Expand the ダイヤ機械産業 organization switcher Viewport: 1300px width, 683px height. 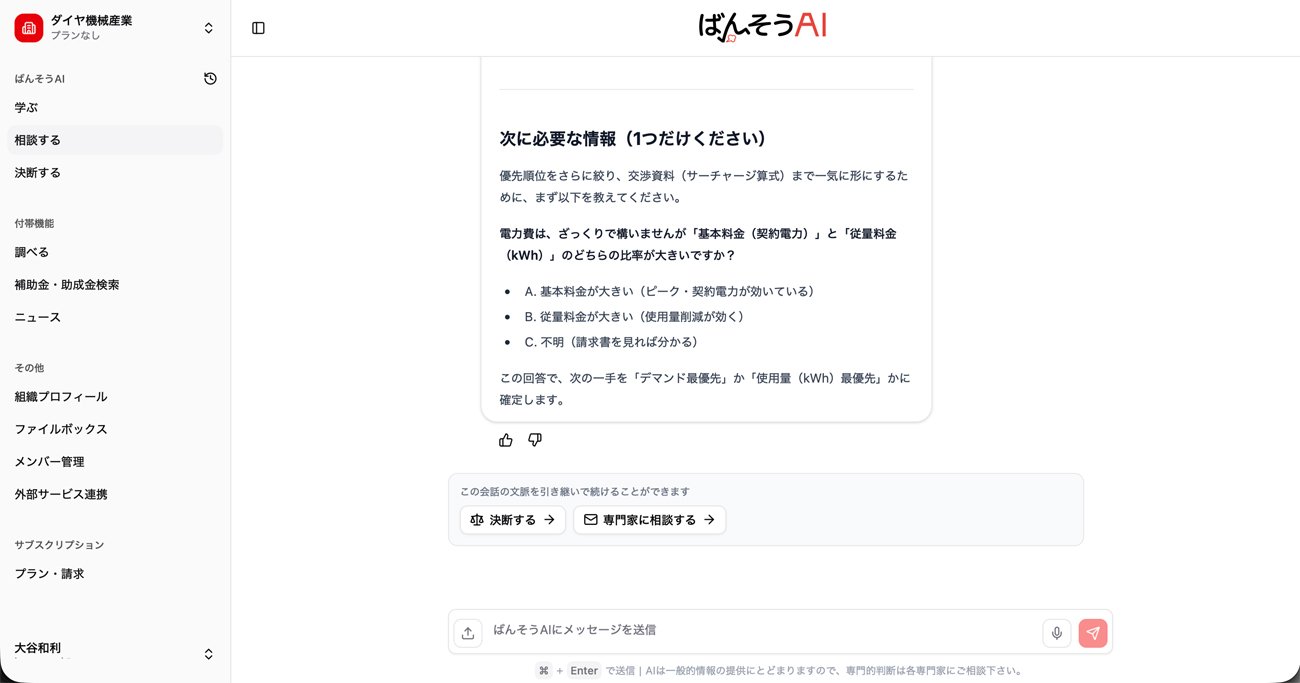[208, 28]
